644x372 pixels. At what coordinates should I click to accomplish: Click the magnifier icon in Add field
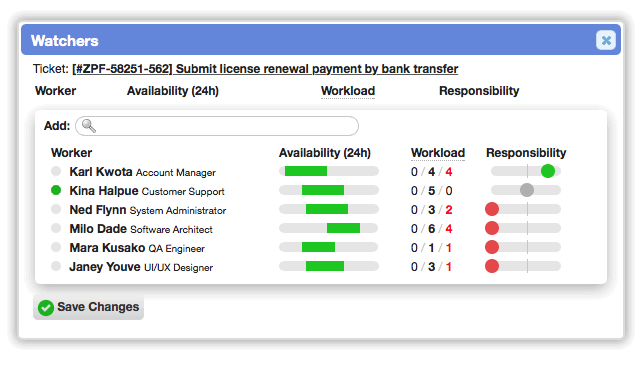click(88, 126)
